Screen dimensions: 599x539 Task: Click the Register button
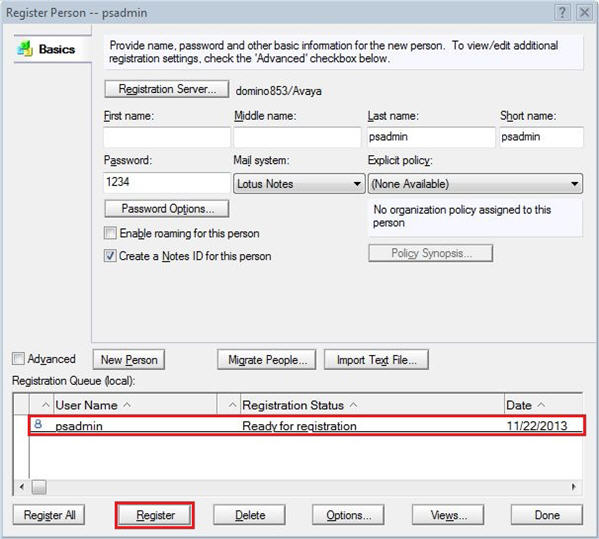(155, 515)
